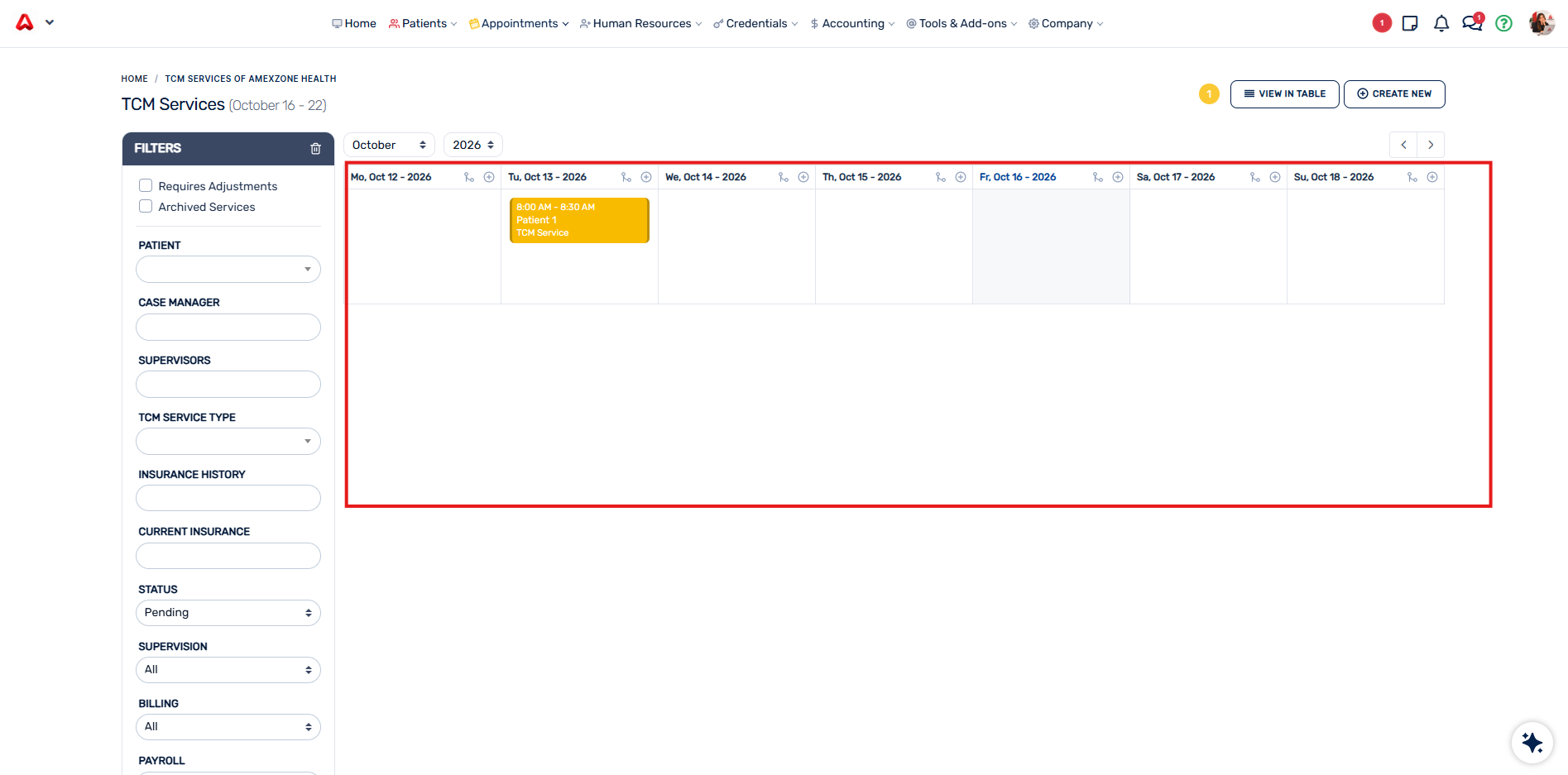Open the Credentials menu
This screenshot has width=1568, height=775.
tap(755, 23)
